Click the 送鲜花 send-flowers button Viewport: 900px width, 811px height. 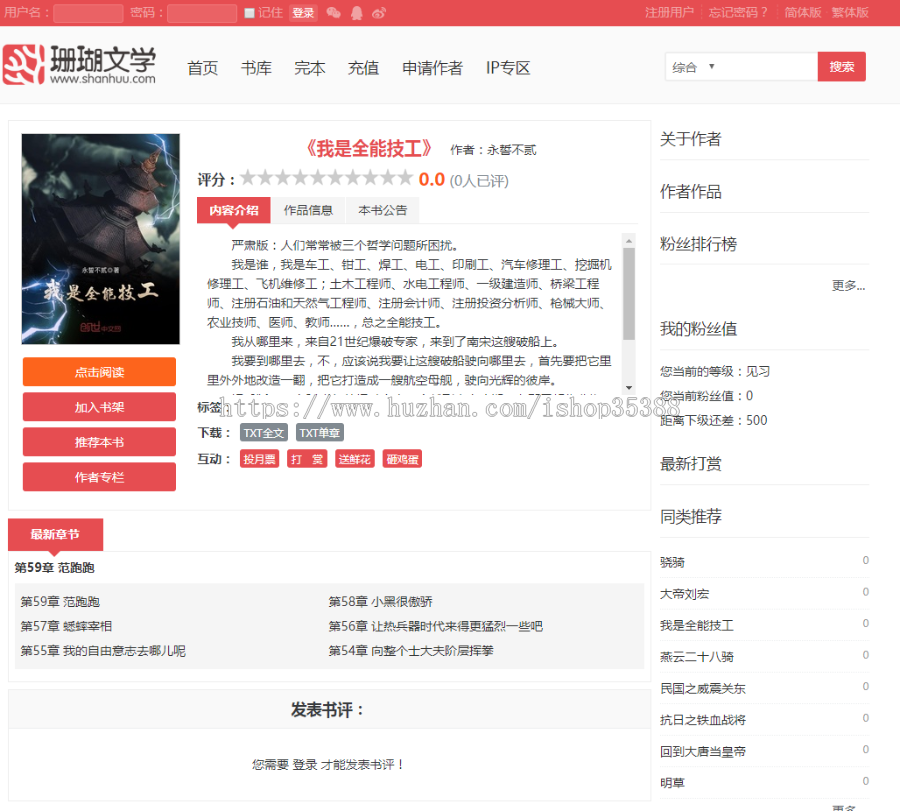(355, 458)
